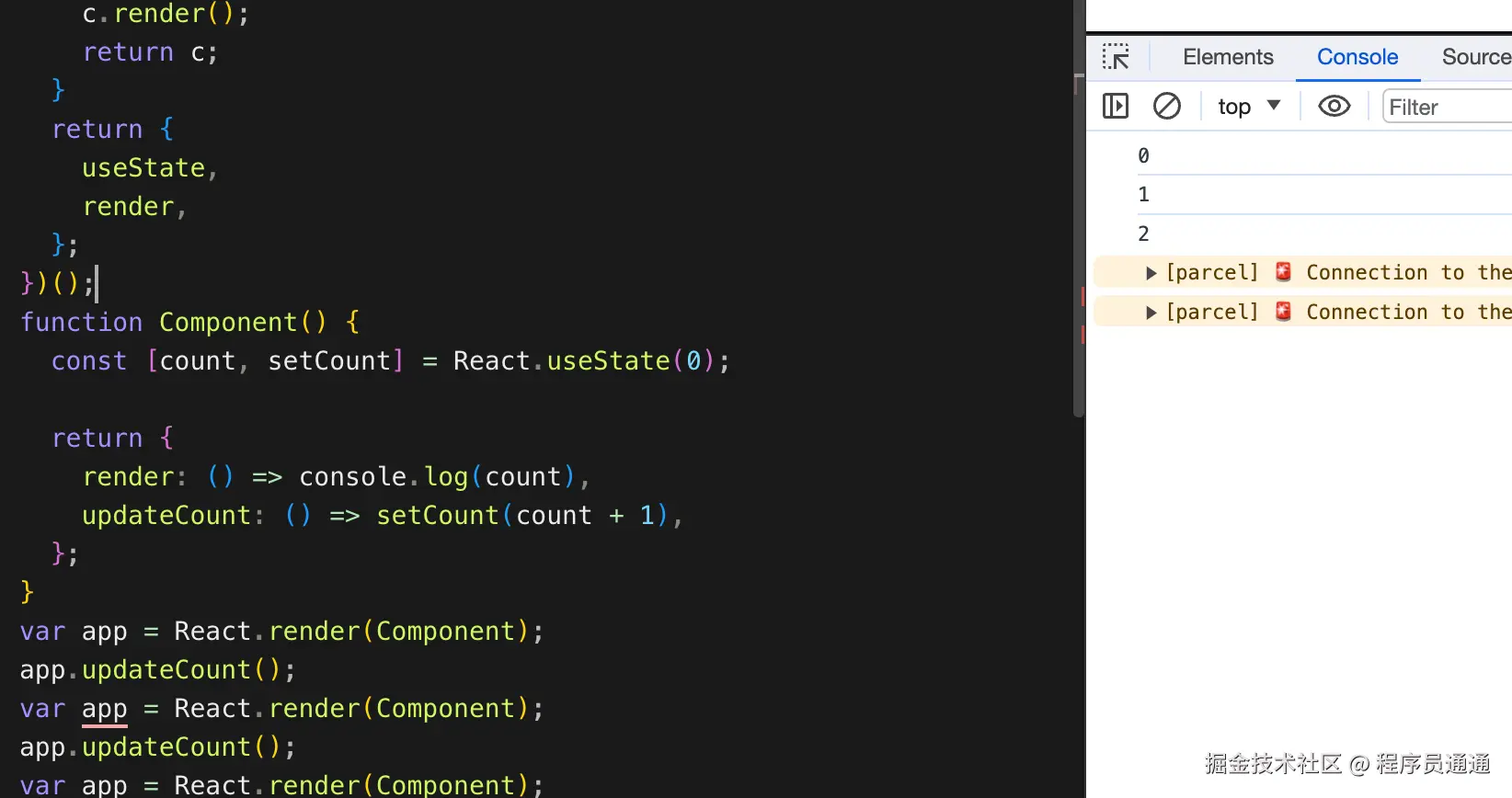
Task: Select console output value 2
Action: click(1143, 234)
